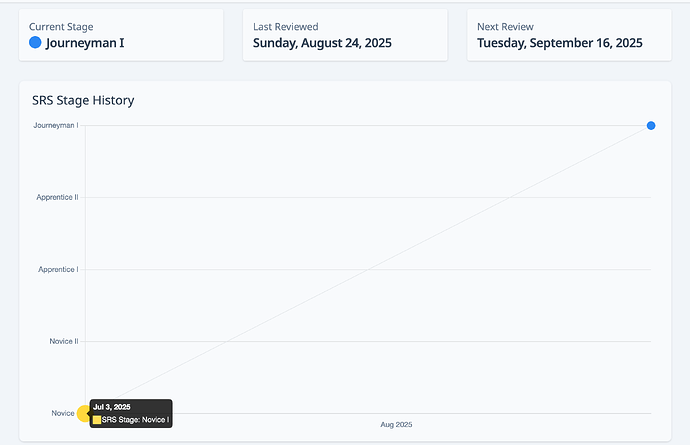Image resolution: width=690 pixels, height=445 pixels.
Task: Click the "Next Review" label
Action: tap(505, 26)
